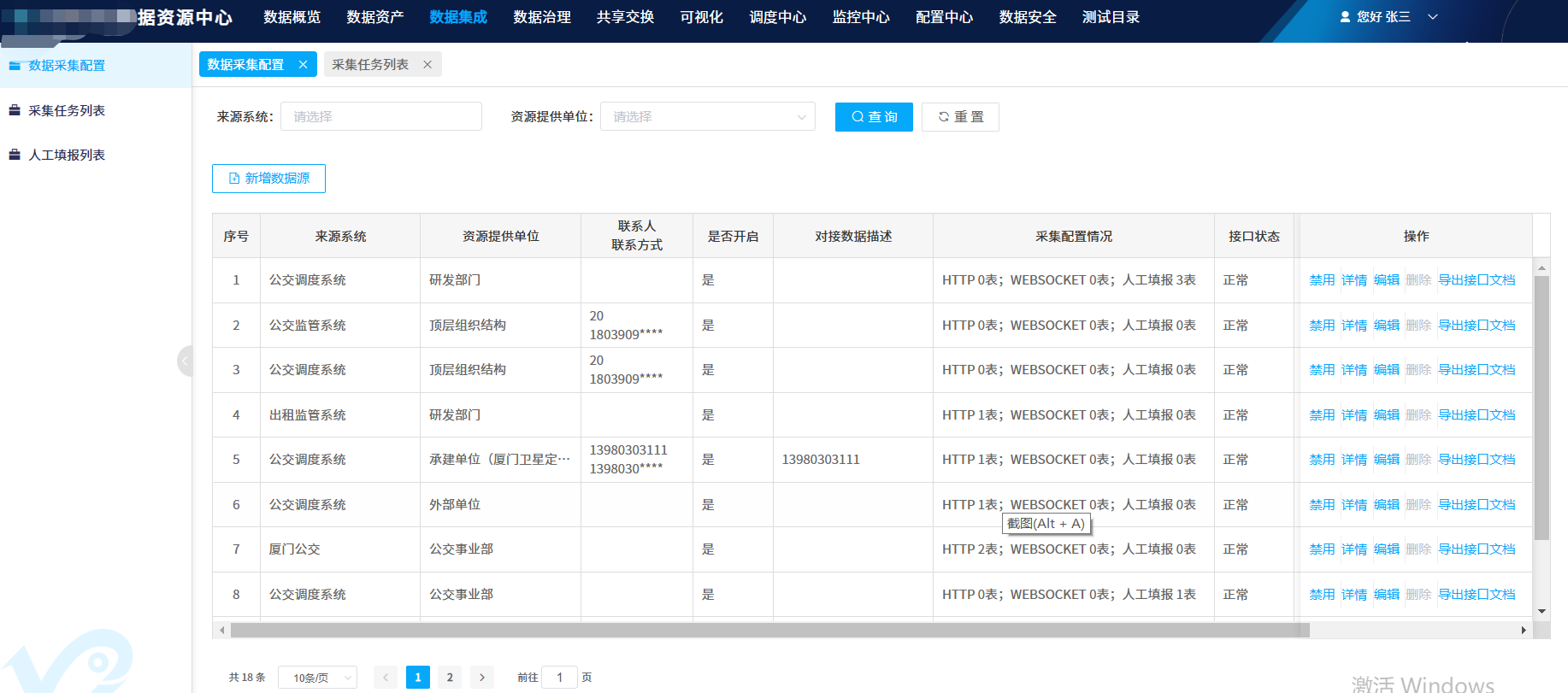
Task: Click 导出接口文档 for row 8
Action: pos(1477,595)
